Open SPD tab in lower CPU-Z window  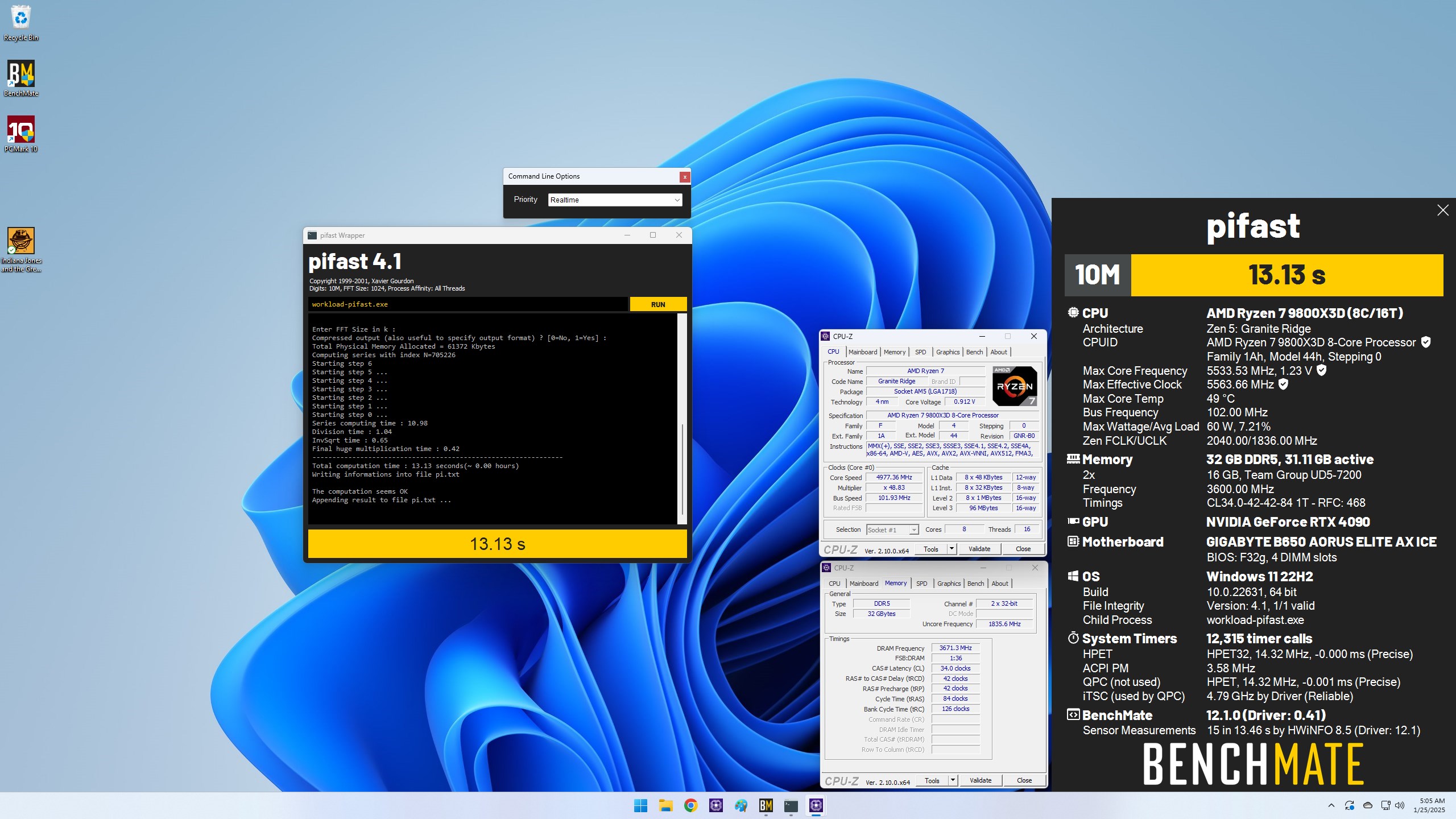coord(922,584)
